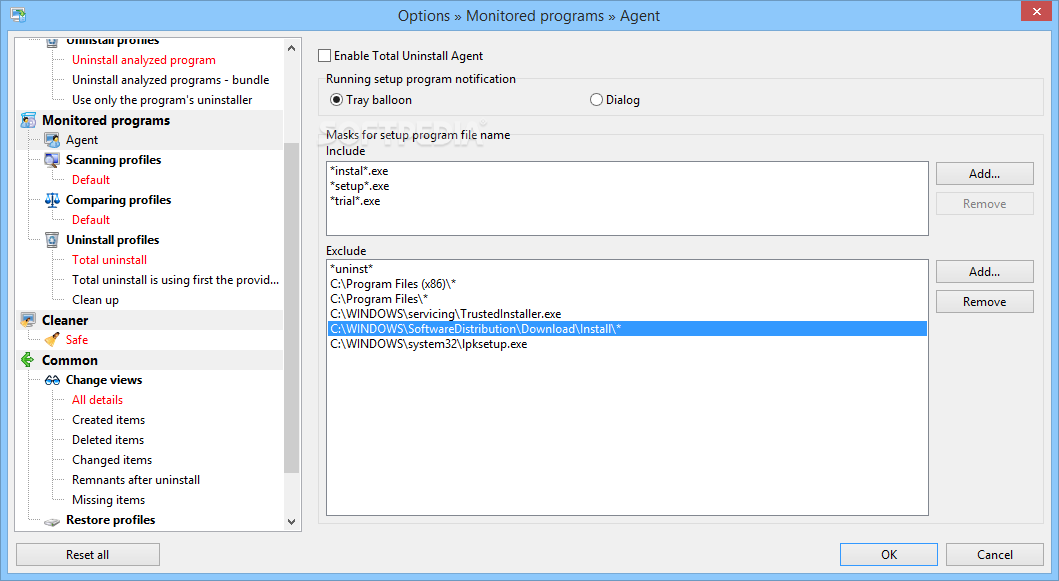Cancel the Options dialog
This screenshot has height=581, width=1059.
click(995, 555)
